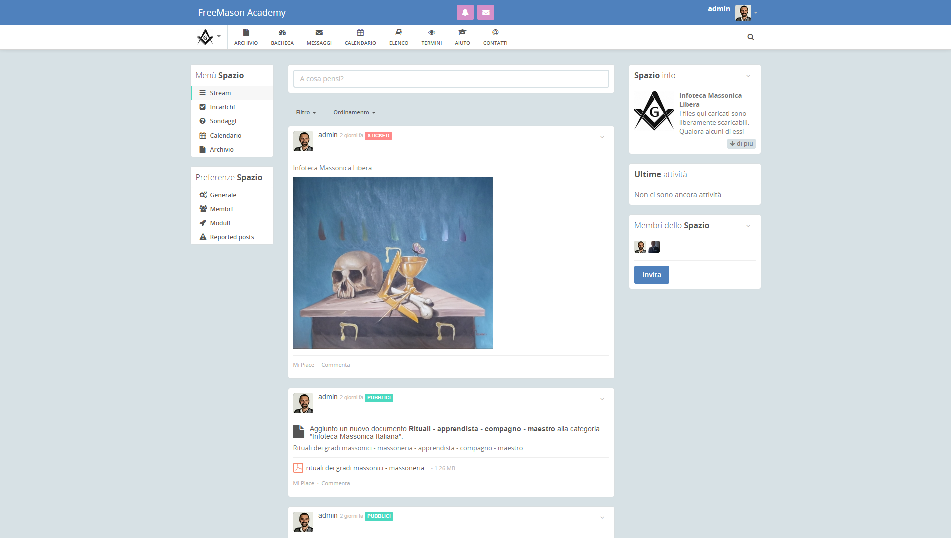Click admin avatar on the bottom post
Viewport: 951px width, 538px height.
303,522
